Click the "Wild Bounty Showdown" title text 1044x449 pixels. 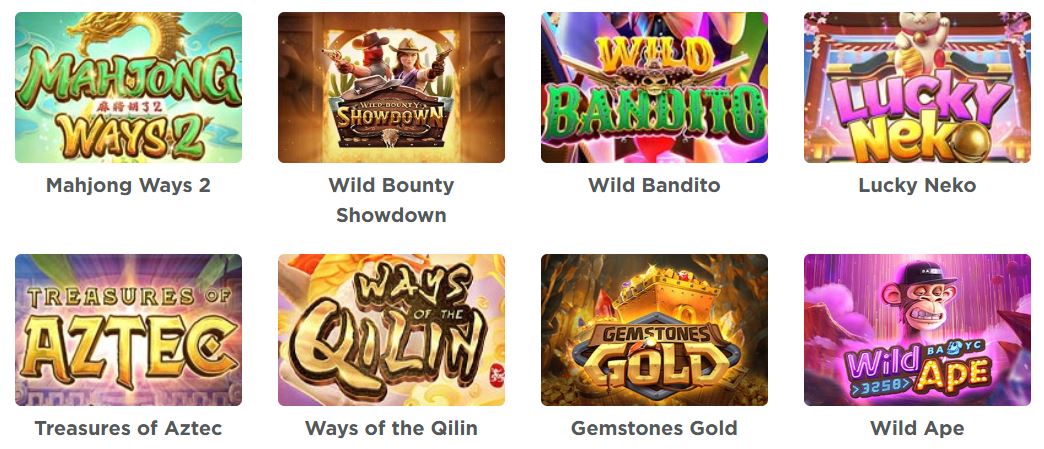[x=392, y=200]
